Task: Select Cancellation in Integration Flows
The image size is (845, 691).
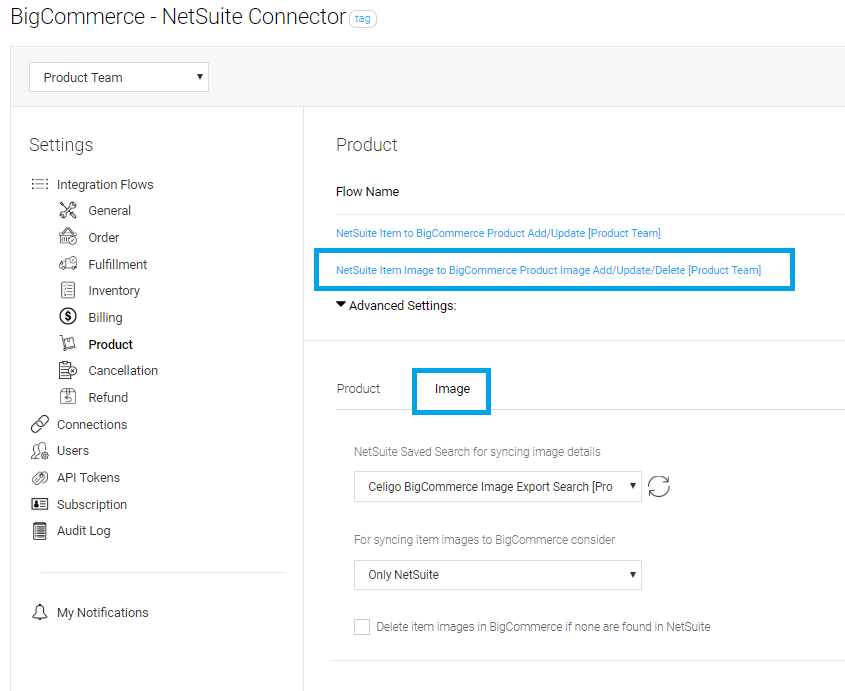Action: pos(123,370)
